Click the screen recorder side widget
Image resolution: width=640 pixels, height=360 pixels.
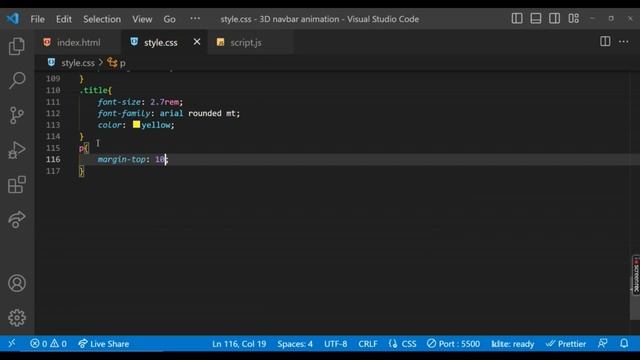(636, 274)
